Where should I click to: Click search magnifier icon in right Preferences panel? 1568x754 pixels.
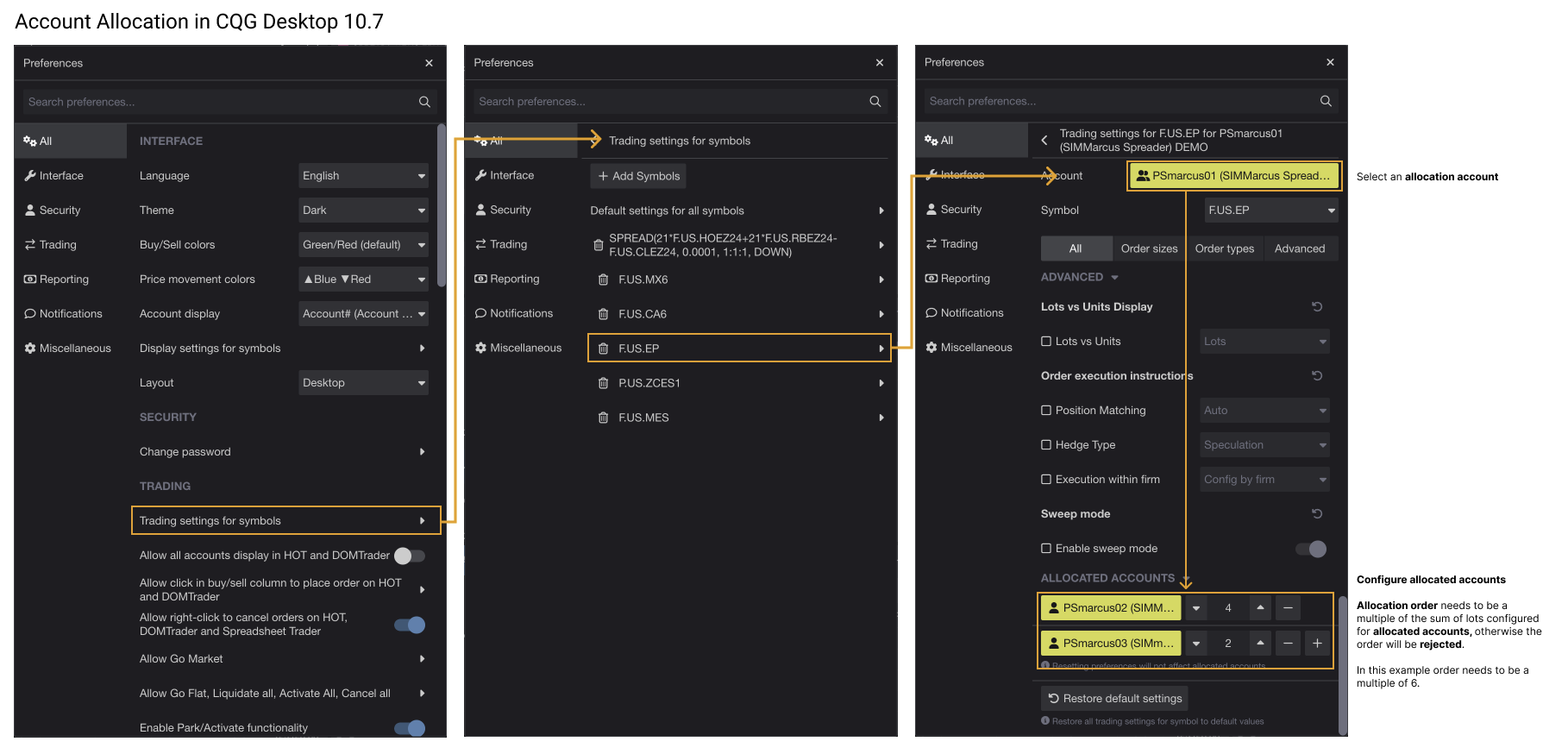tap(1326, 101)
